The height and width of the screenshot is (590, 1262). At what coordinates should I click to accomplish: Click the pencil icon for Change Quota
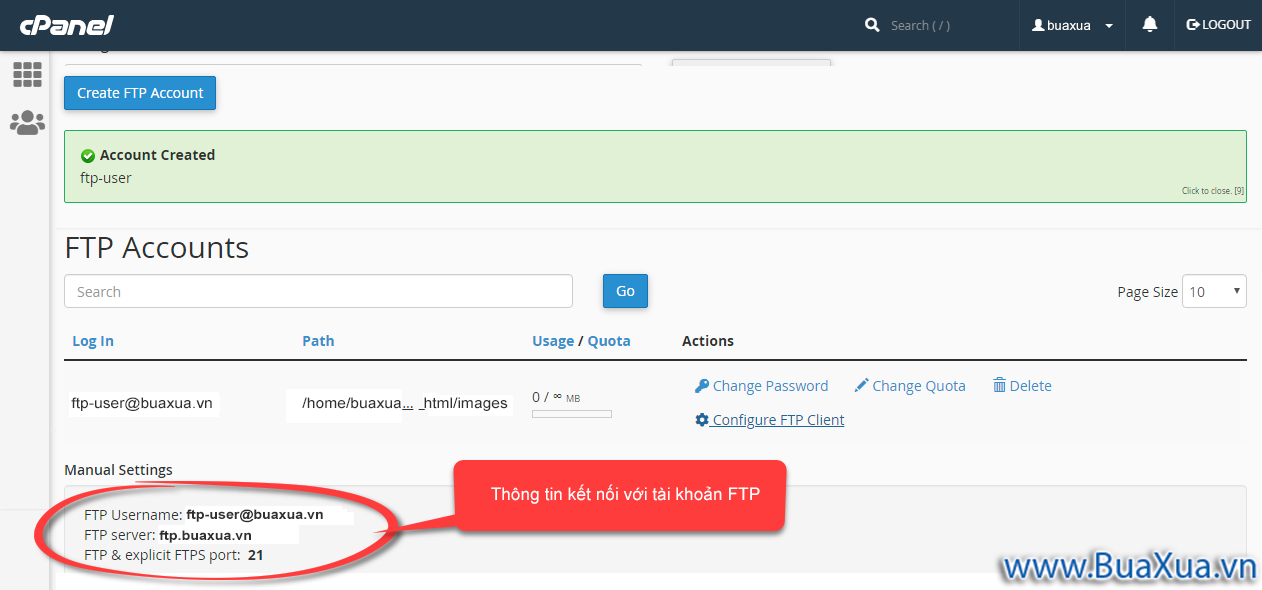861,386
